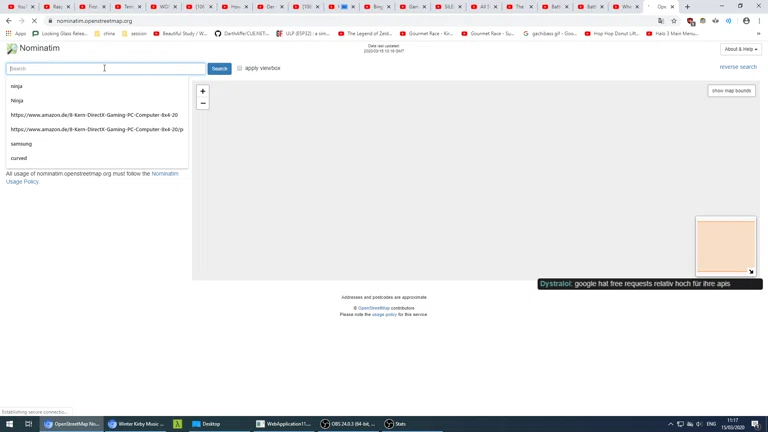The height and width of the screenshot is (432, 768).
Task: Switch to WebApplication11 taskbar window
Action: click(x=284, y=424)
